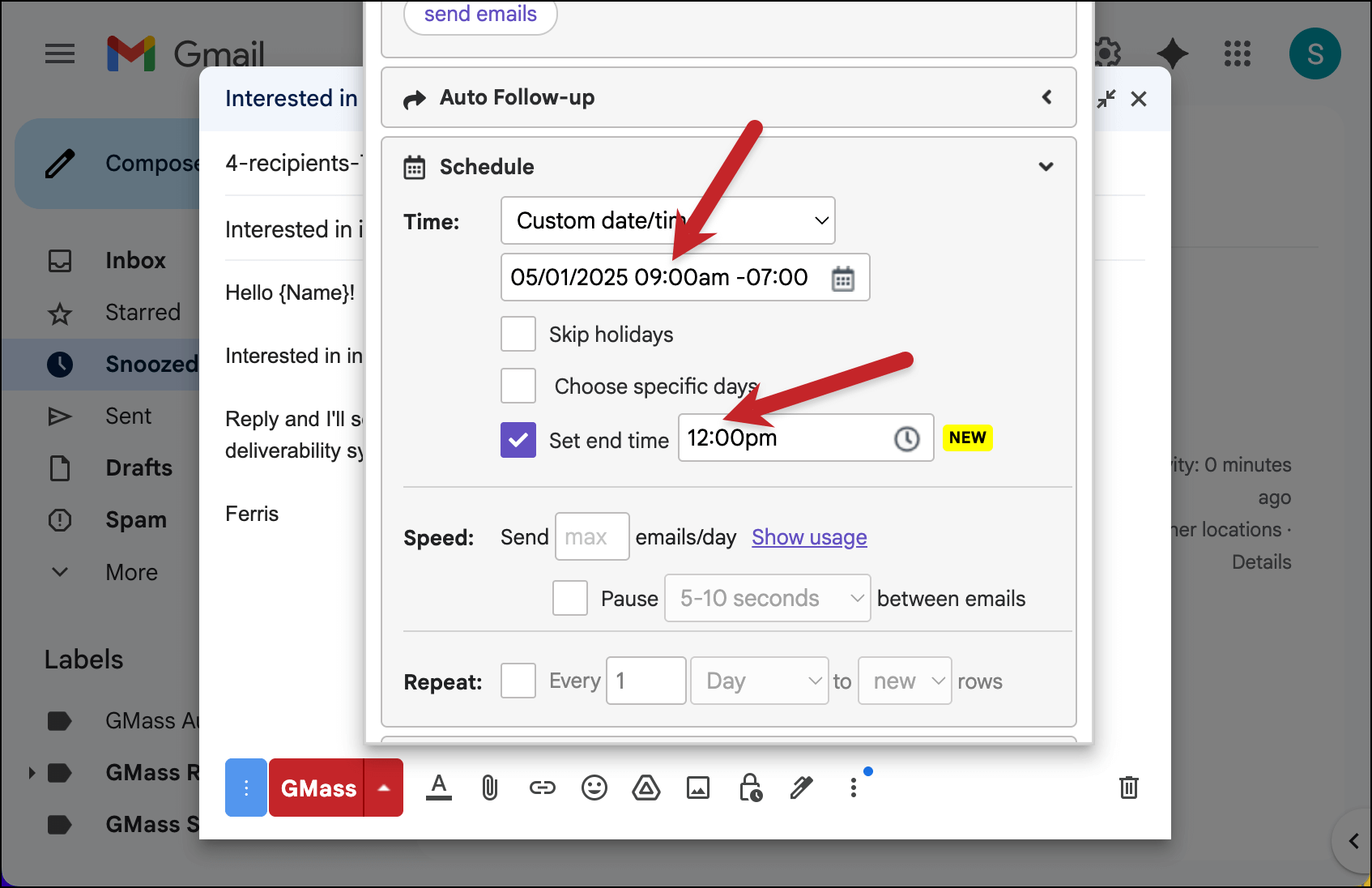Click the Repeat Every number field
This screenshot has height=888, width=1372.
click(646, 681)
